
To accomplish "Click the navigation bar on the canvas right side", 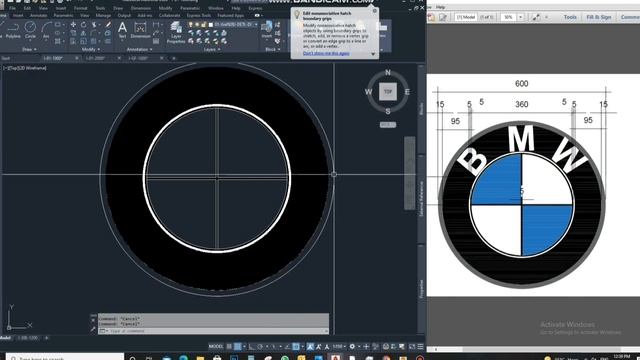I will click(x=409, y=173).
